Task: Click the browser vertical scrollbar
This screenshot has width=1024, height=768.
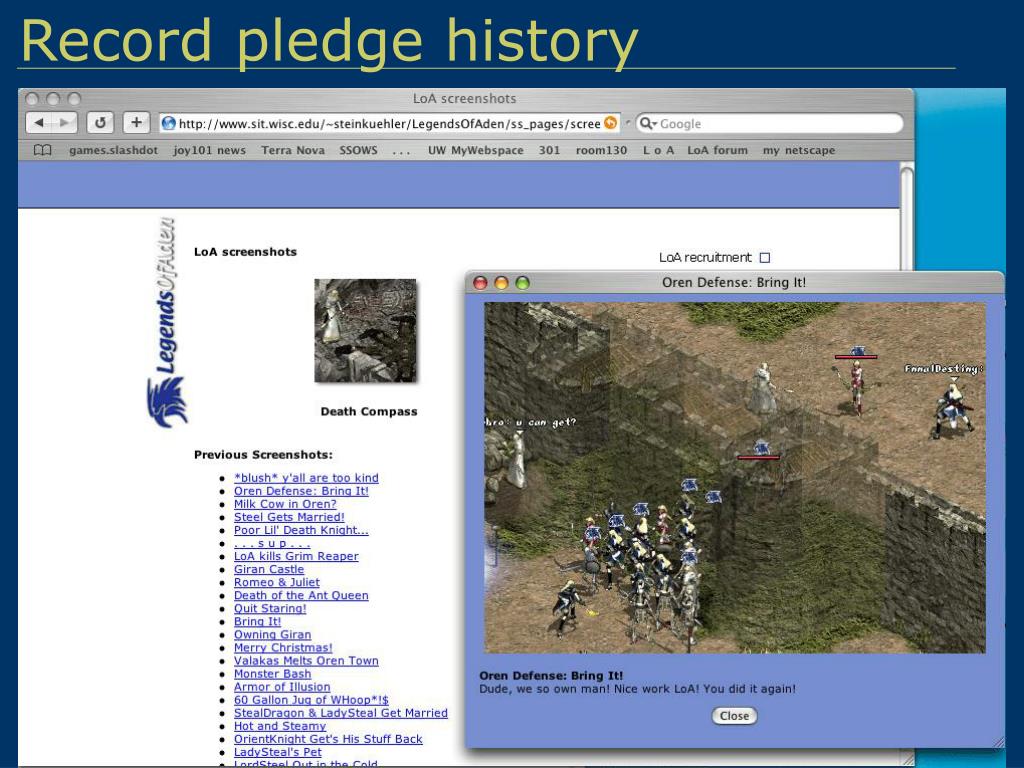Action: (x=906, y=219)
